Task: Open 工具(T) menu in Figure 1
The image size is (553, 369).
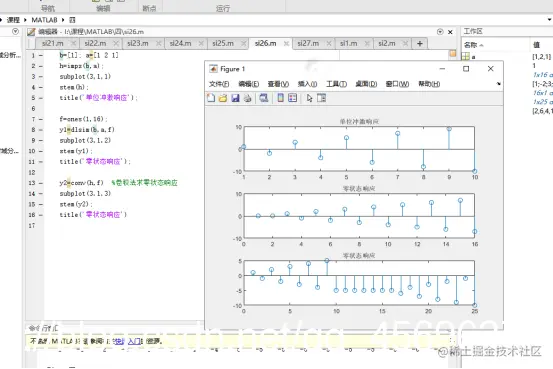Action: pyautogui.click(x=336, y=84)
